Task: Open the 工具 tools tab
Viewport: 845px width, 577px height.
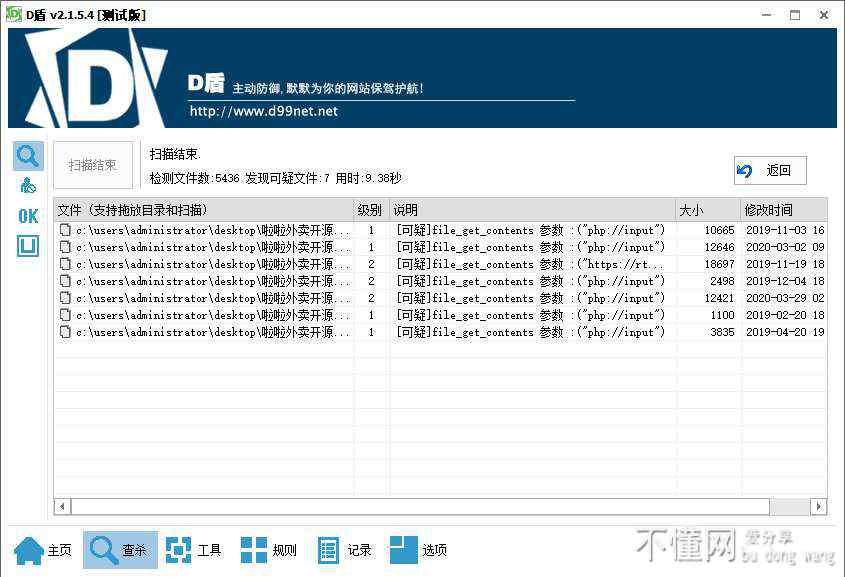Action: click(193, 550)
